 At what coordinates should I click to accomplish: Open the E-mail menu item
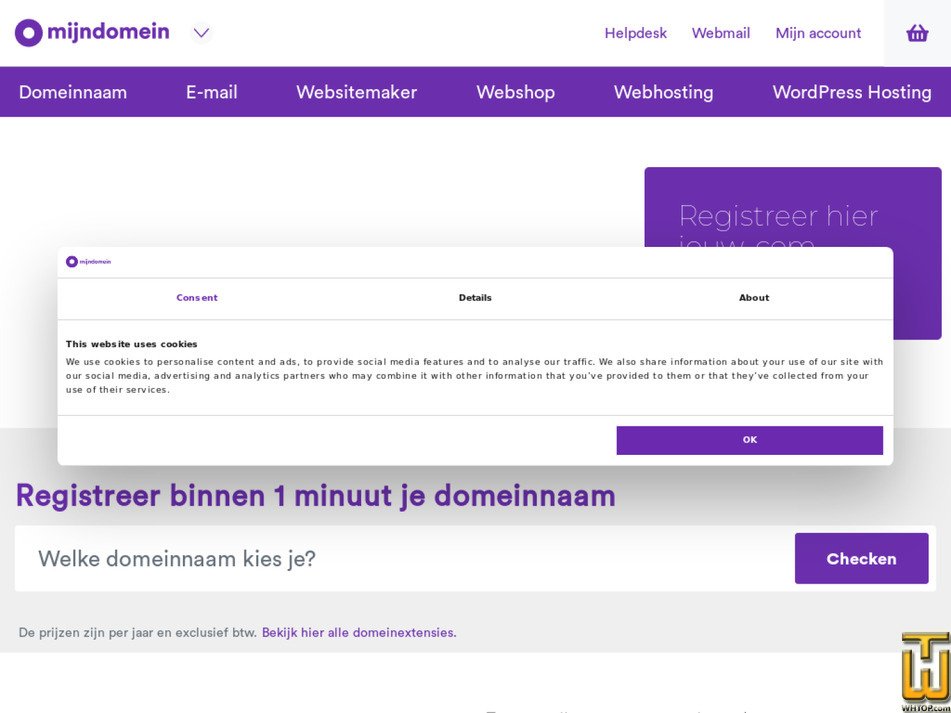[212, 92]
